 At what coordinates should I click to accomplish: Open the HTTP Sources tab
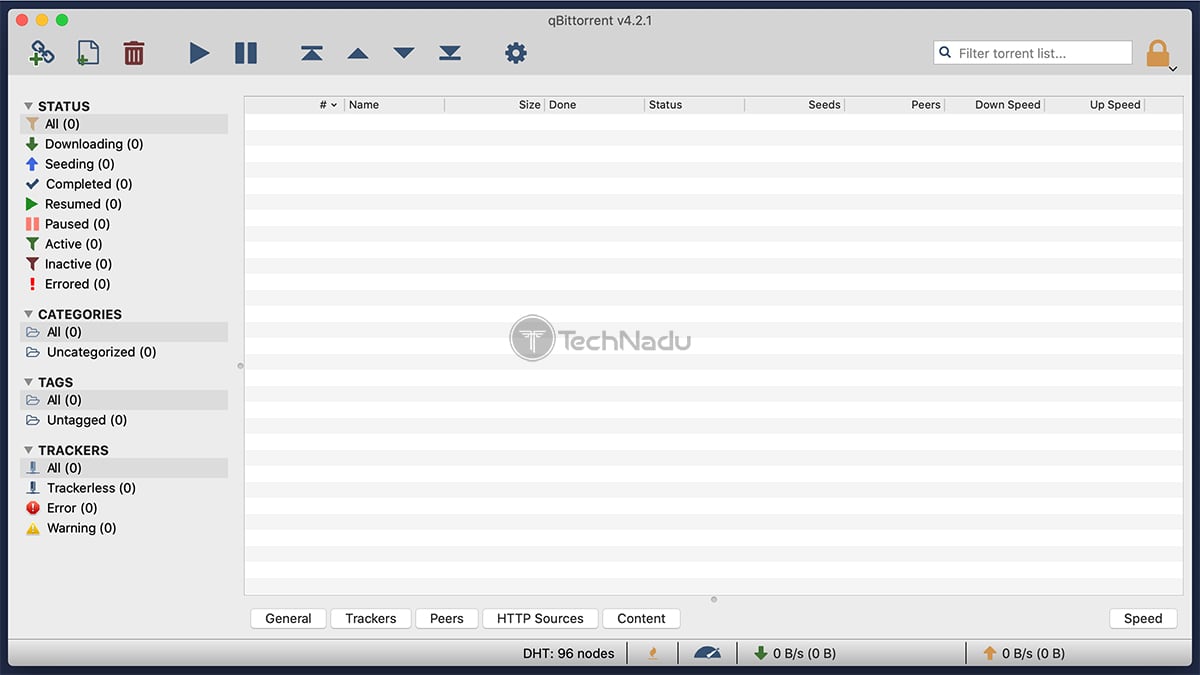tap(540, 619)
